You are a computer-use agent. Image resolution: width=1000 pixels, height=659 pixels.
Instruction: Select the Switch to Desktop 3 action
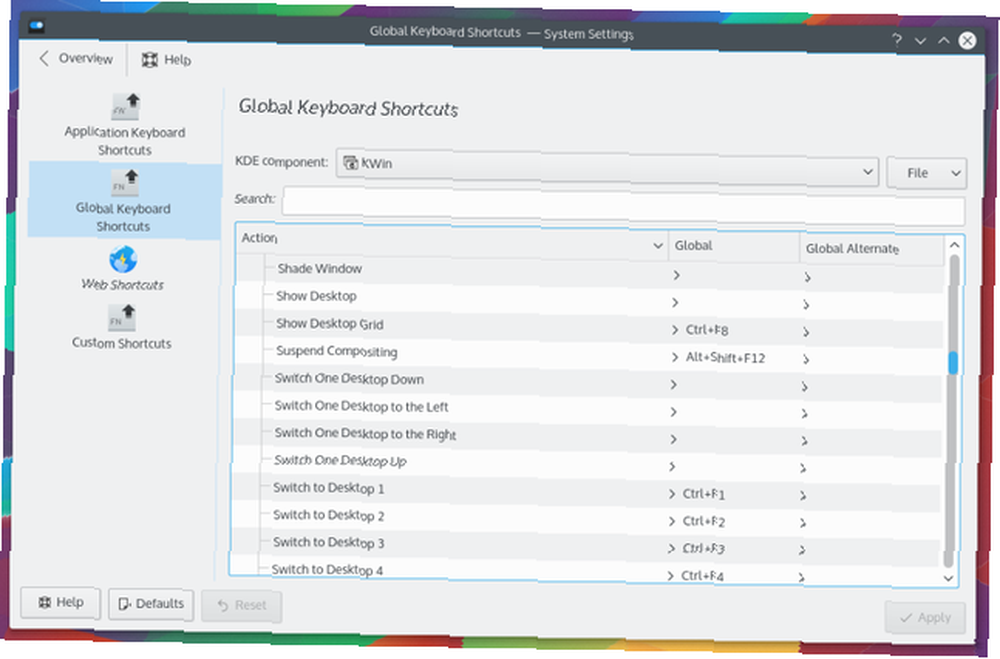click(328, 543)
